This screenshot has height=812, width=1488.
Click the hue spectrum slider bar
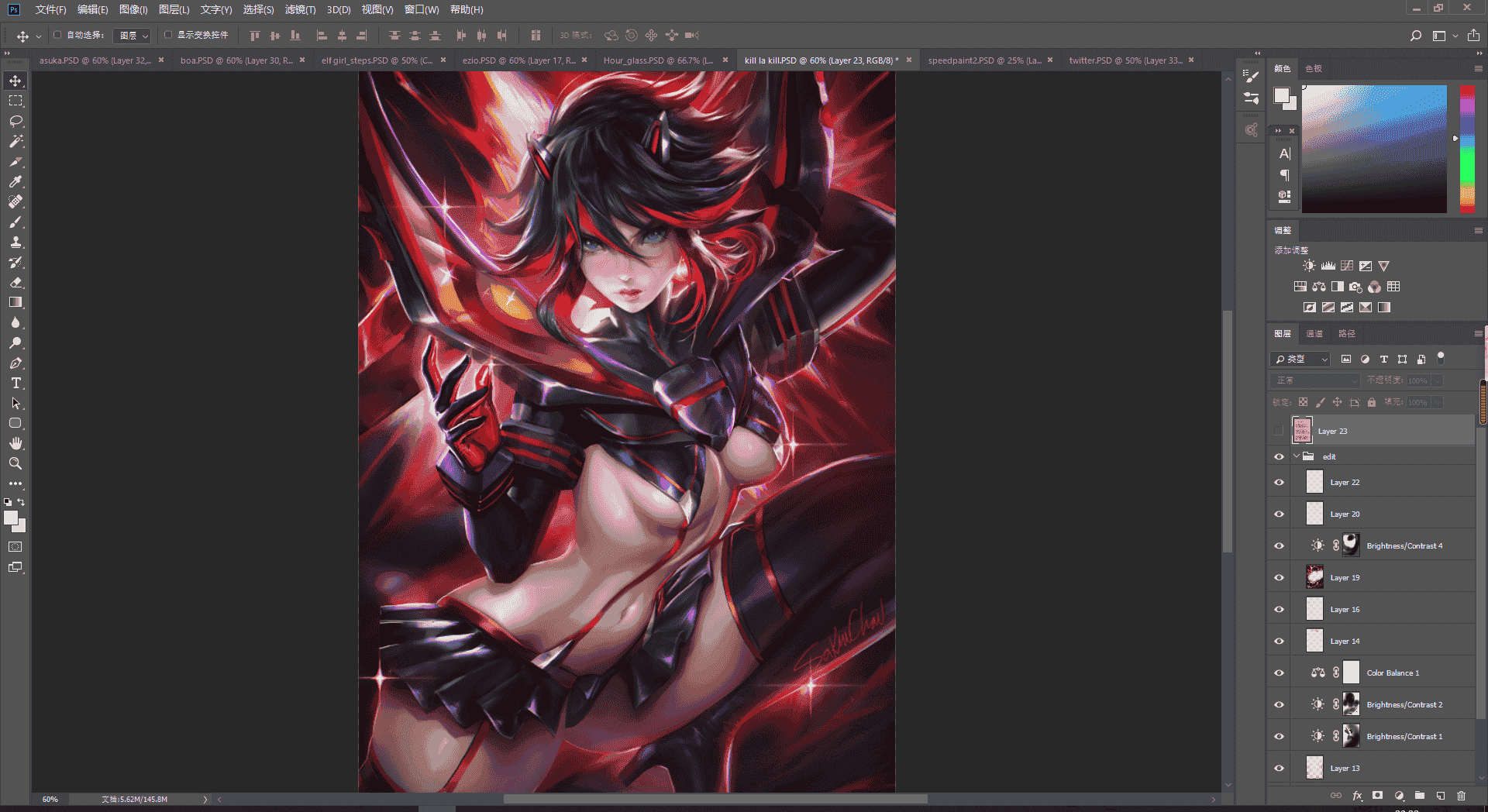(1467, 149)
